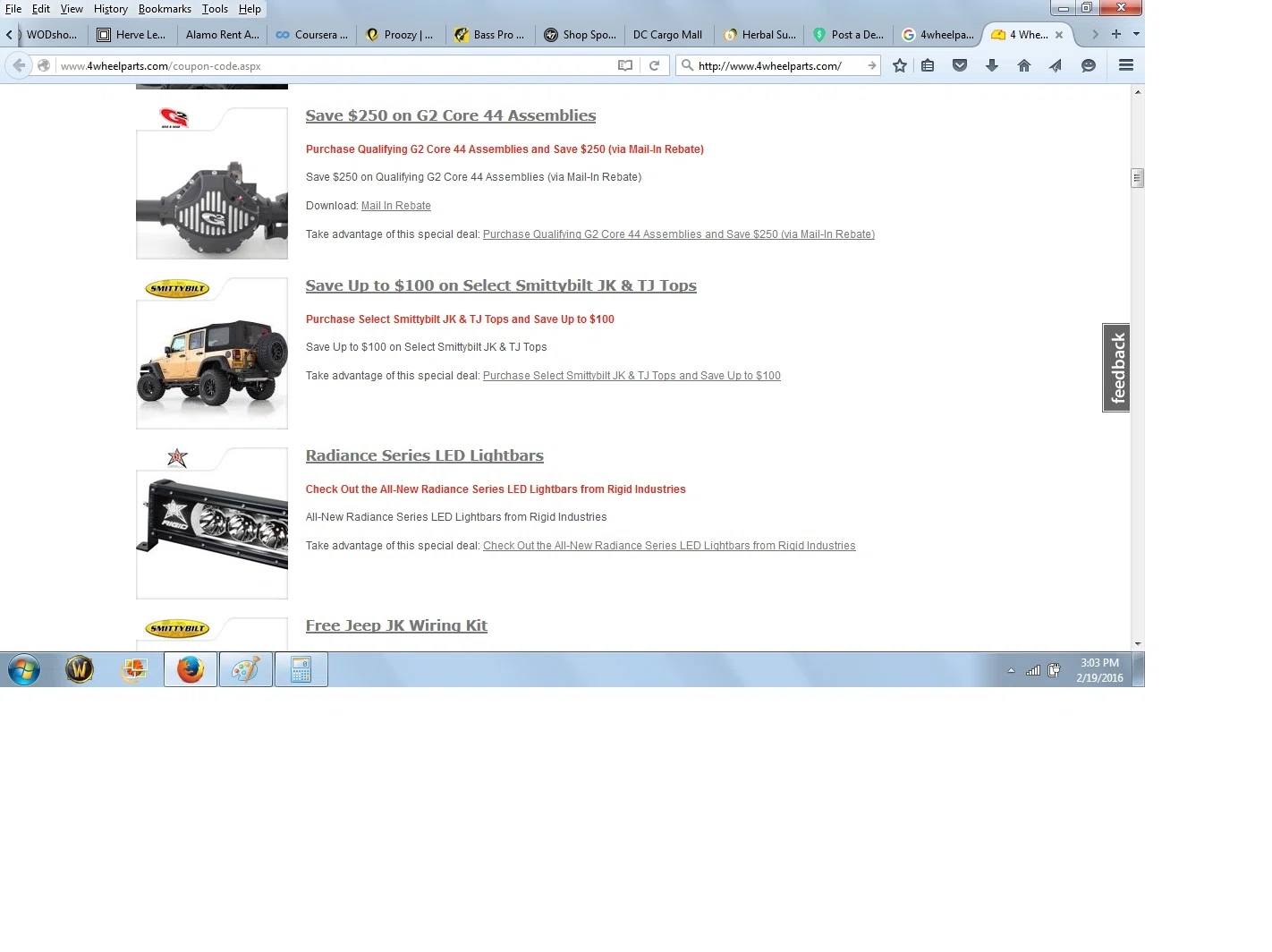This screenshot has height=952, width=1272.
Task: Click the network signal tray icon
Action: point(1033,670)
